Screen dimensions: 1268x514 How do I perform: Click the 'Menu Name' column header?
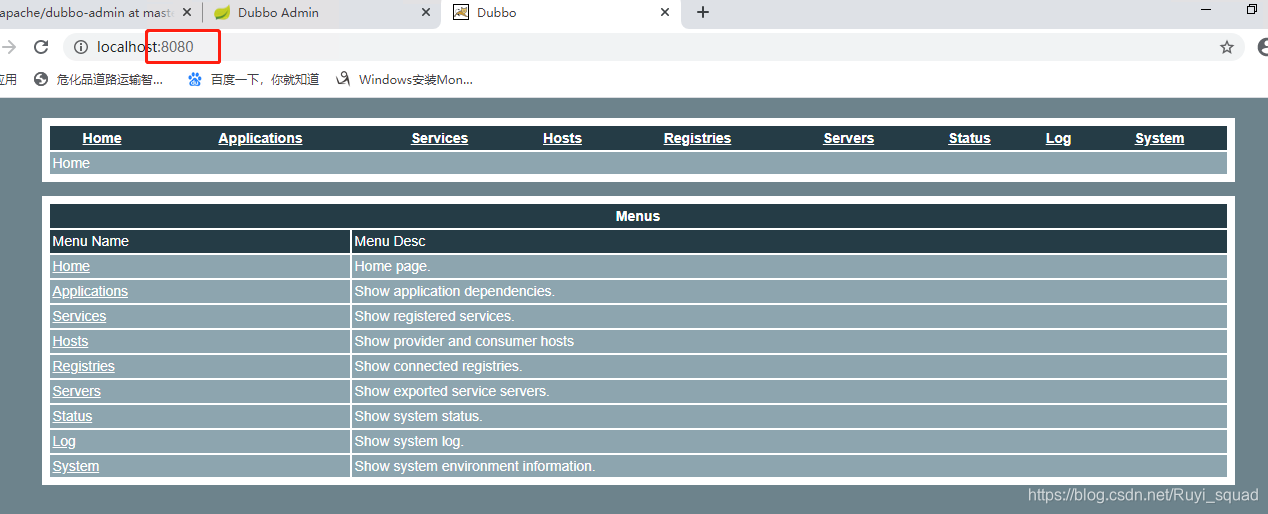click(200, 241)
